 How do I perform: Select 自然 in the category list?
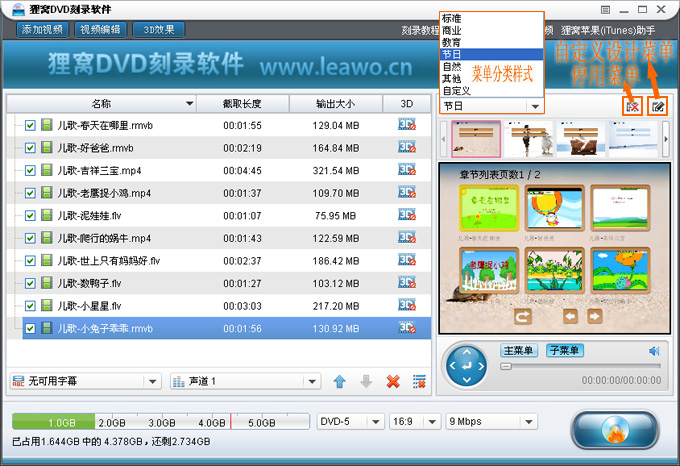tap(491, 67)
